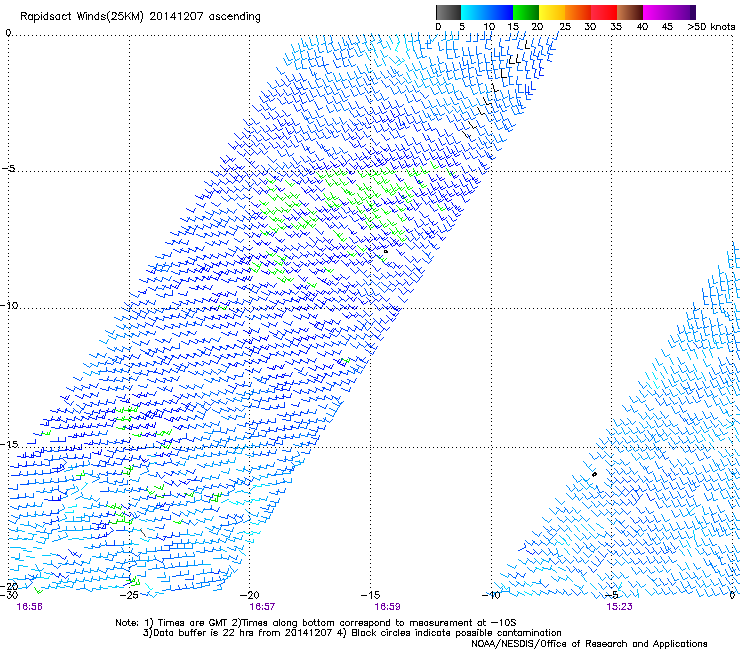Select the orange 25-30 knots legend segment
Image resolution: width=740 pixels, height=650 pixels.
point(578,12)
